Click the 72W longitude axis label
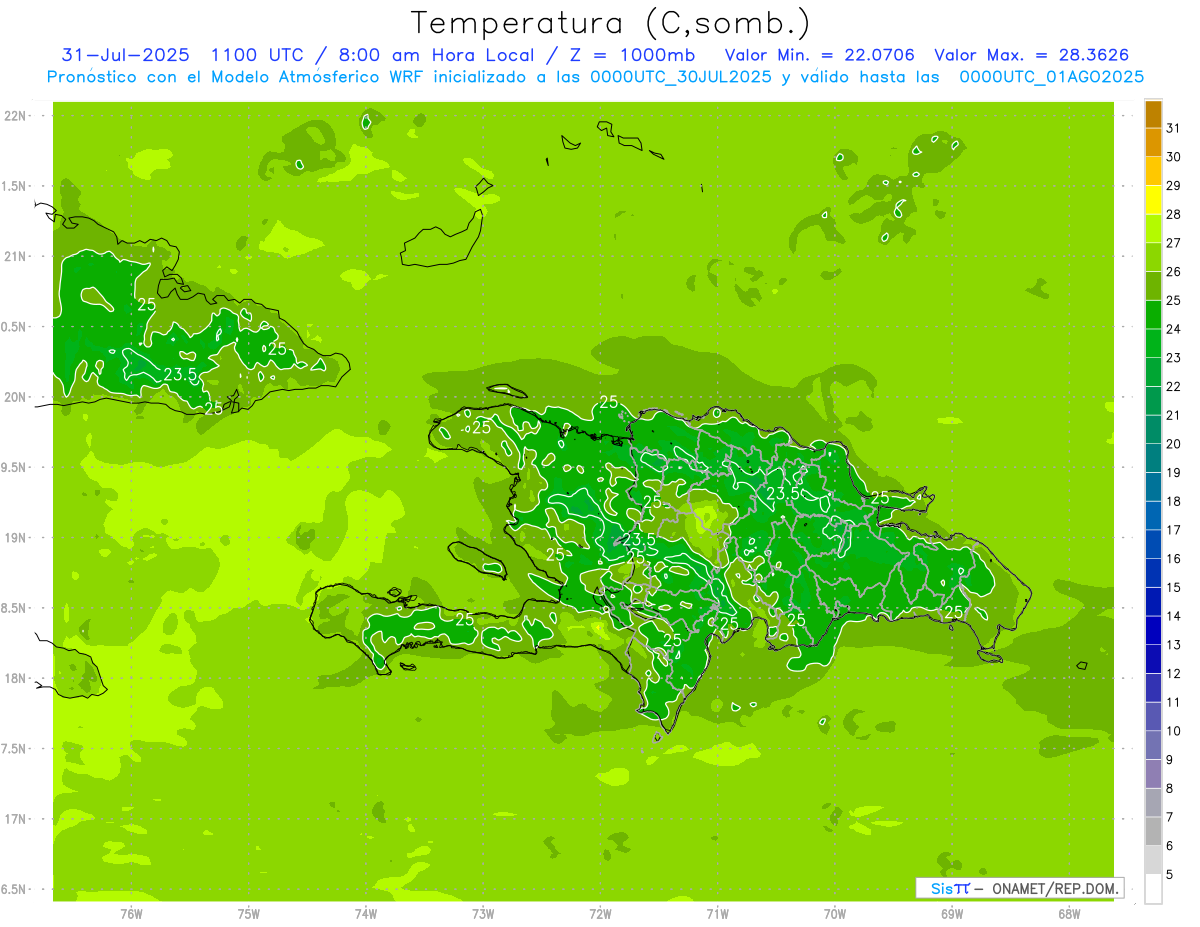1200x927 pixels. pyautogui.click(x=600, y=913)
